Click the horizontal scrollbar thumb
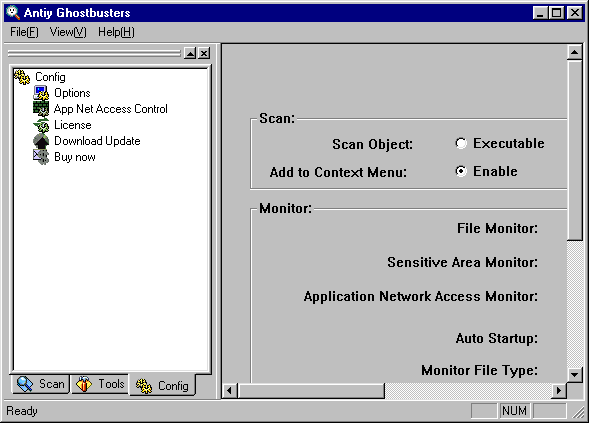 pyautogui.click(x=311, y=391)
